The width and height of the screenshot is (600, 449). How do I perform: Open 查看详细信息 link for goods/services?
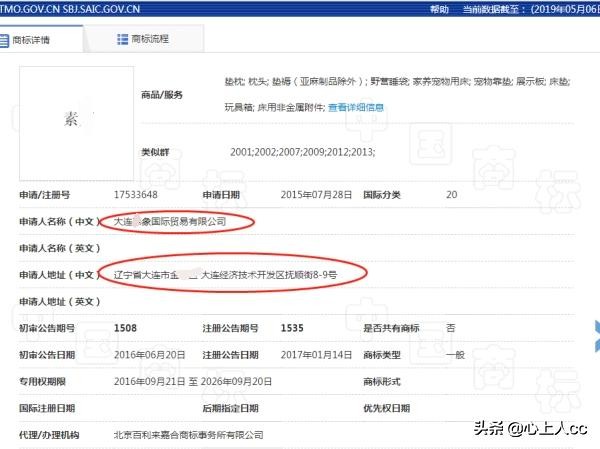(356, 108)
